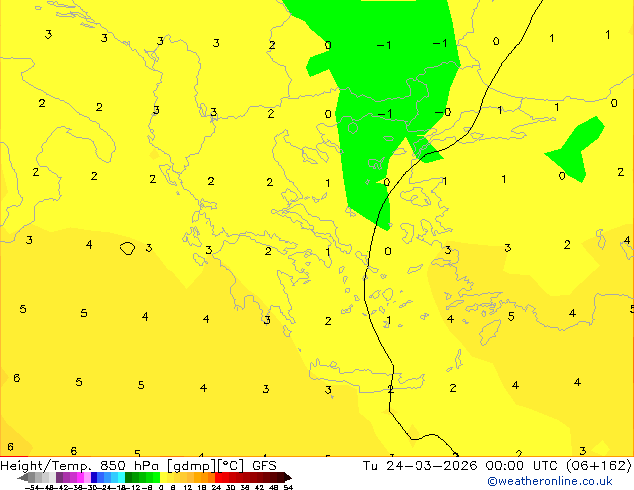Image resolution: width=634 pixels, height=490 pixels.
Task: Pick the bright green swatch in legend
Action: click(x=156, y=477)
